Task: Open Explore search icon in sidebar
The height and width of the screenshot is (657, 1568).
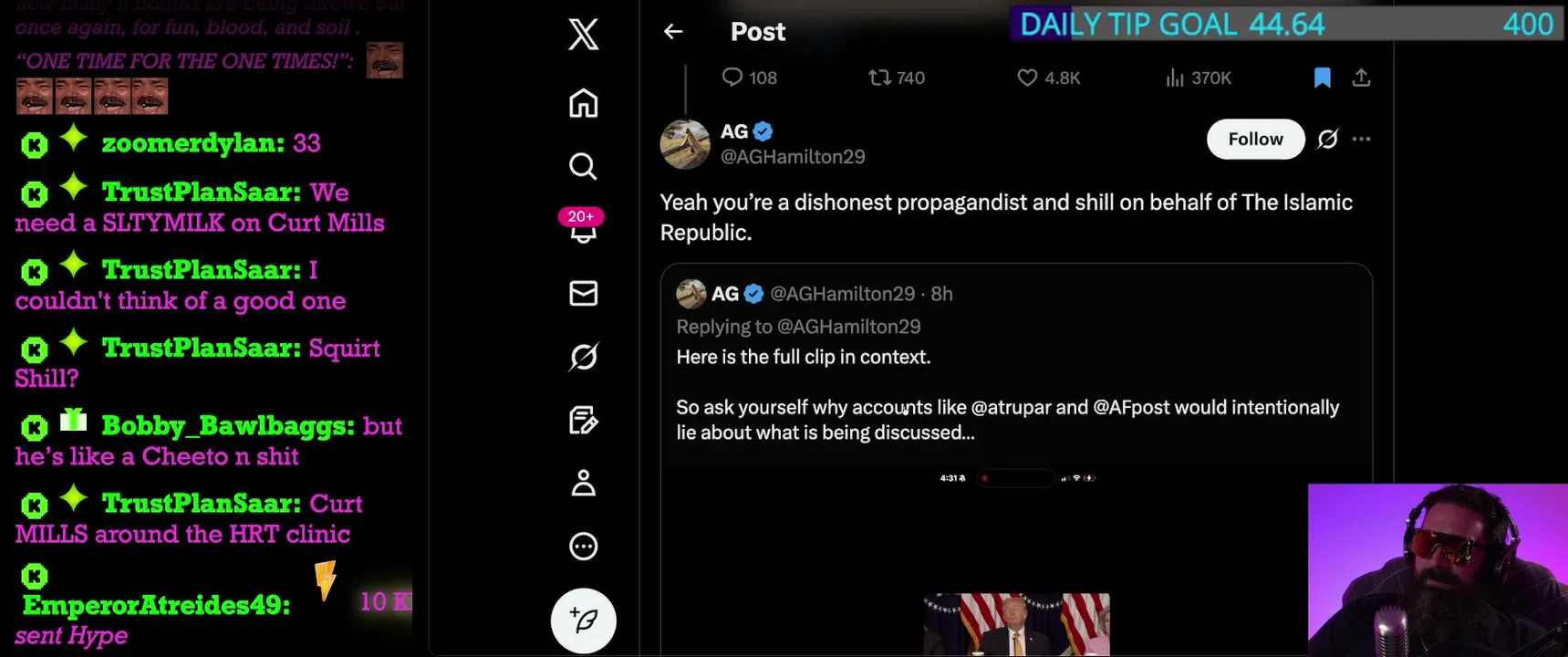Action: [584, 166]
